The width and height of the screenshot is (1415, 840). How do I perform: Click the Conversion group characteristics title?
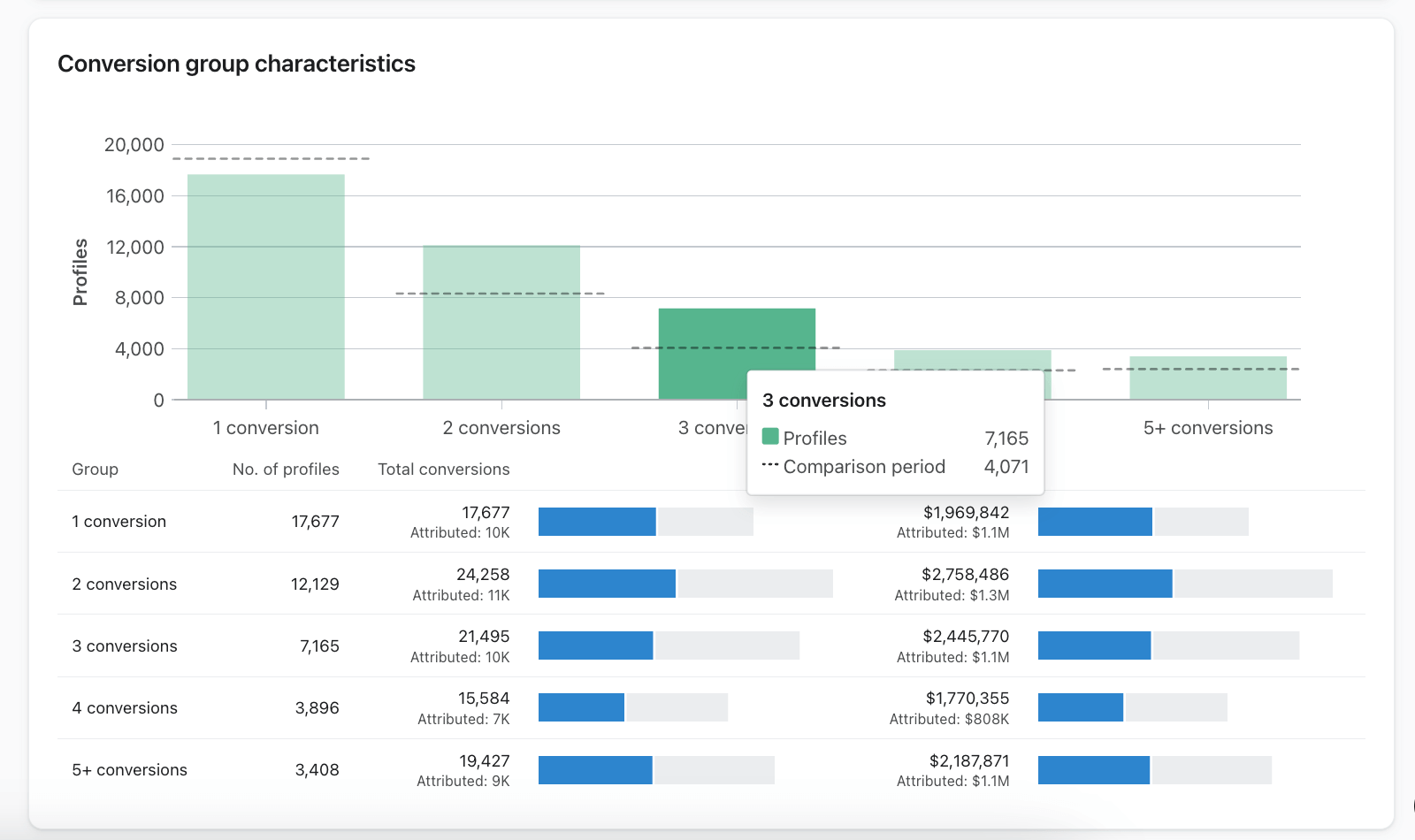[237, 63]
